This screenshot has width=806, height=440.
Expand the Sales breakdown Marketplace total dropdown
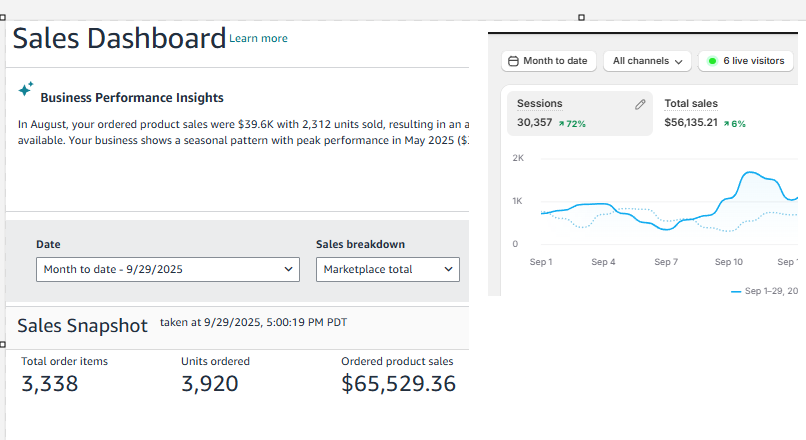[388, 269]
